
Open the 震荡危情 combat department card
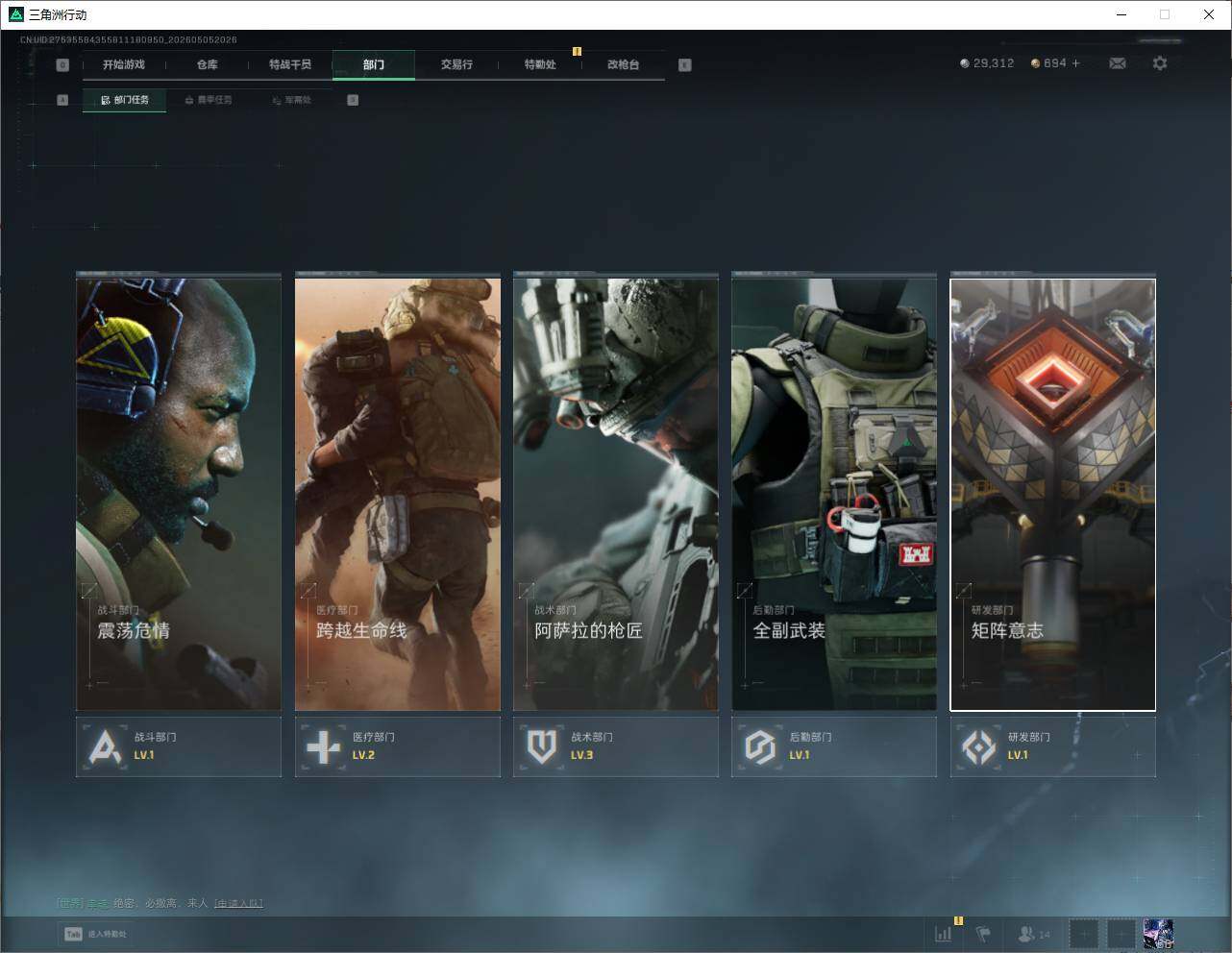[179, 494]
